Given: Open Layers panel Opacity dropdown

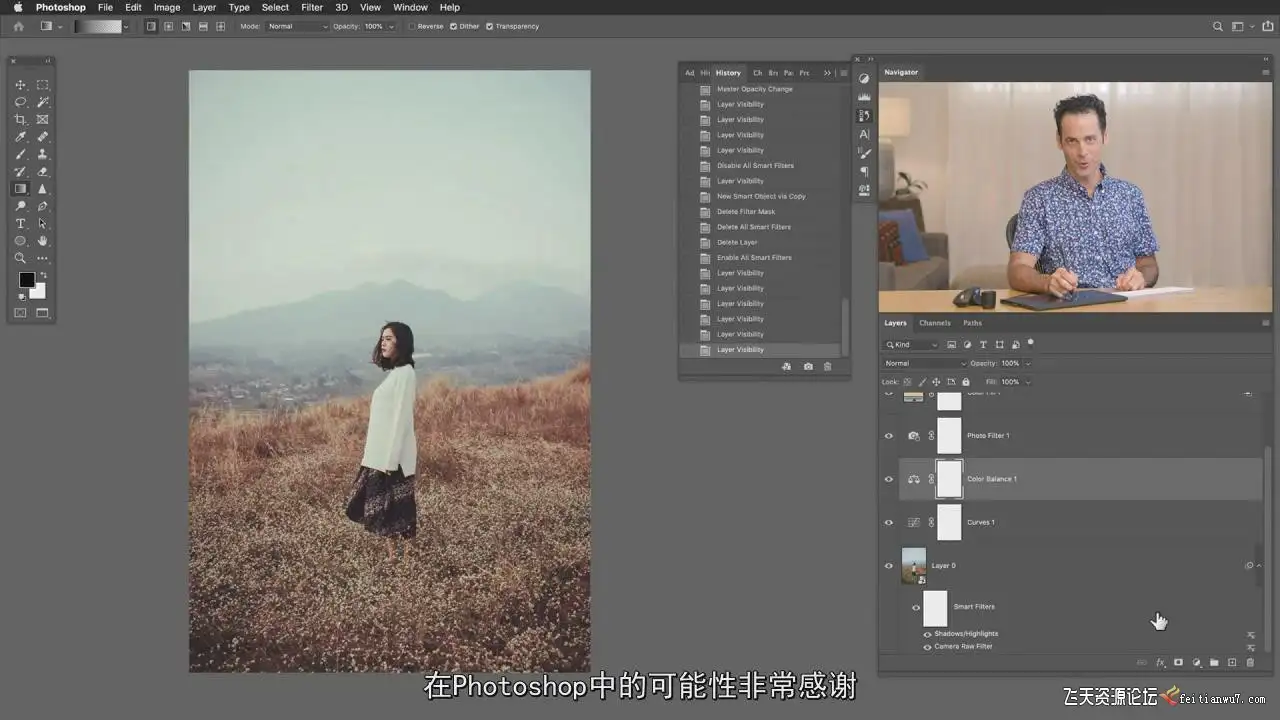Looking at the screenshot, I should coord(1027,363).
